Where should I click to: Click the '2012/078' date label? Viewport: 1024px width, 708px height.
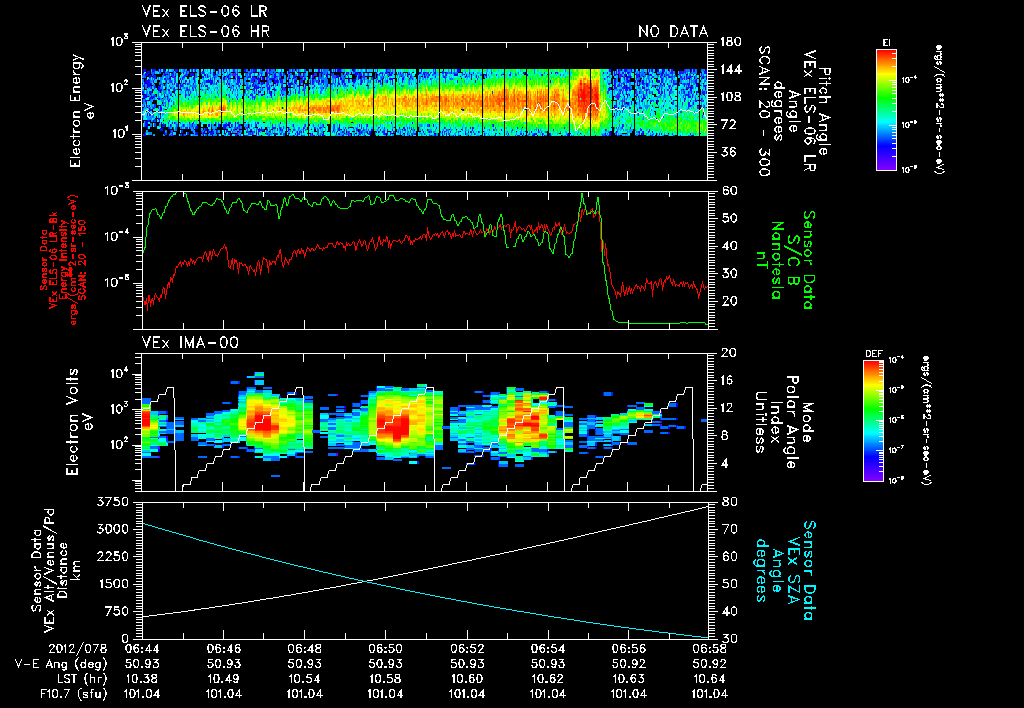coord(78,649)
